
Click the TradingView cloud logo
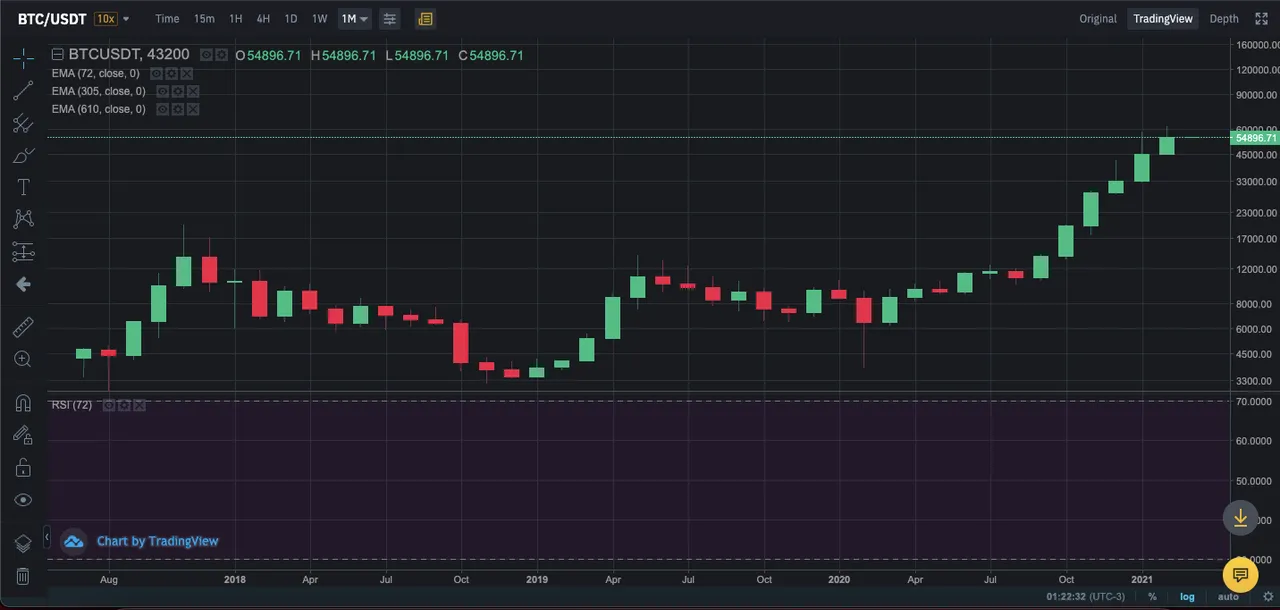point(74,541)
